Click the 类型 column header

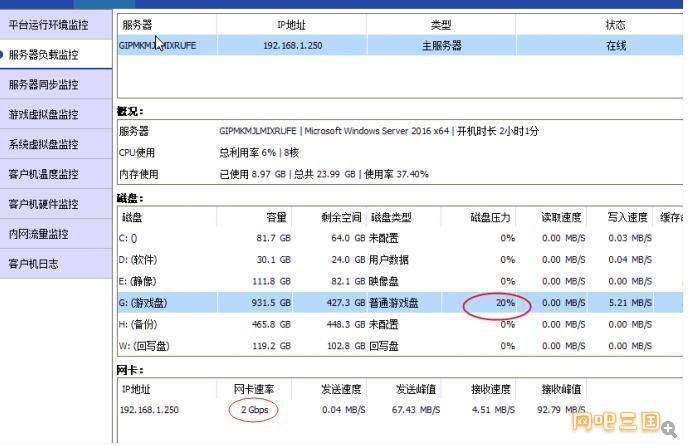(441, 25)
